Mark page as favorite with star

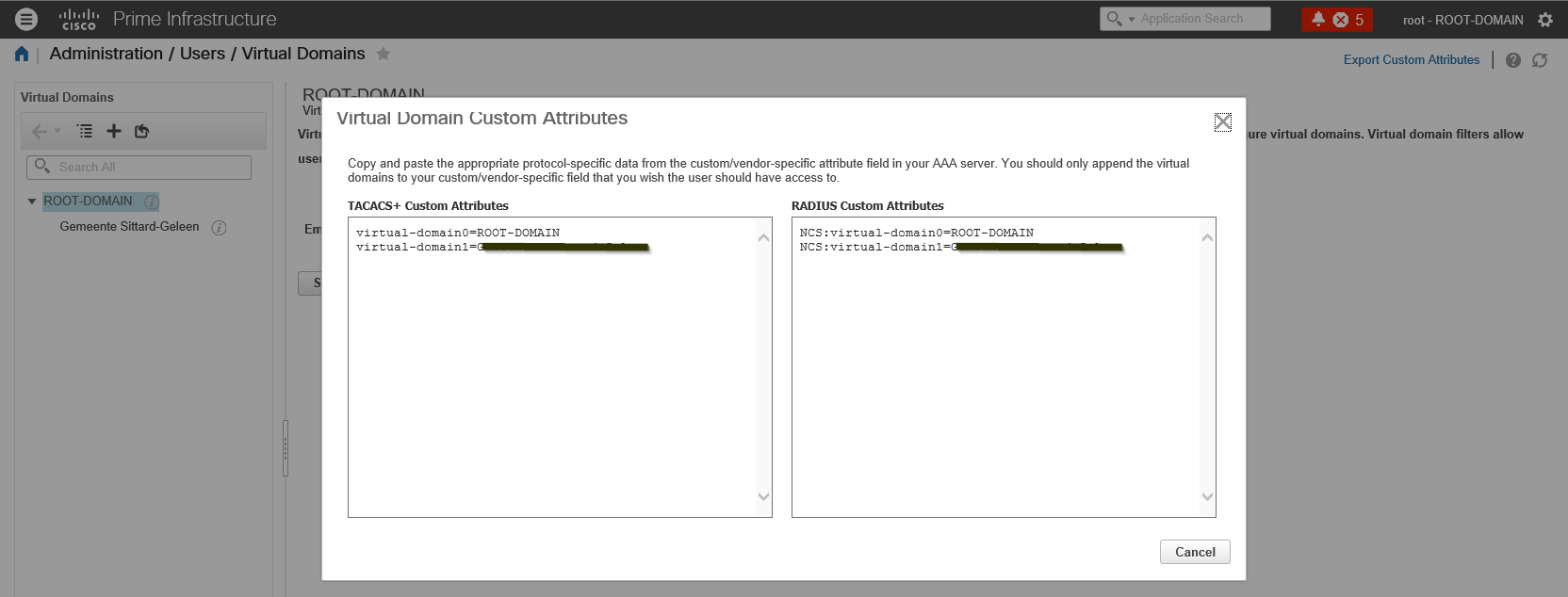coord(383,54)
